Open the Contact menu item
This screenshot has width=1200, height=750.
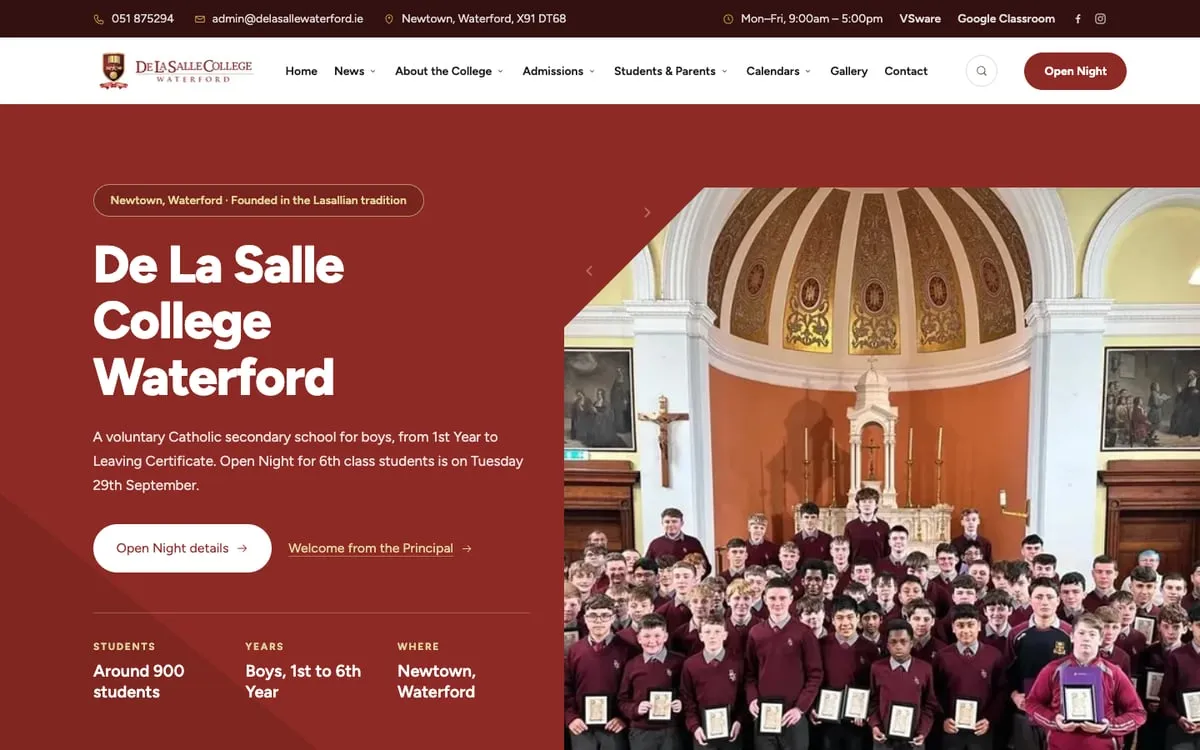pos(906,71)
